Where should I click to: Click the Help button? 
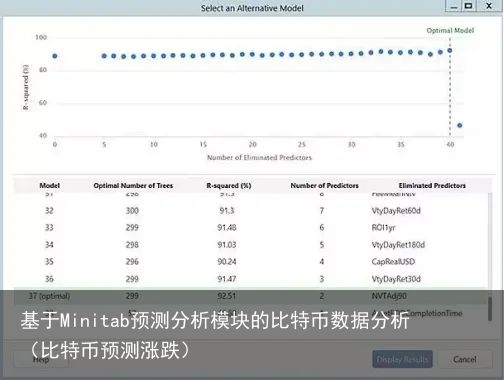tap(41, 359)
